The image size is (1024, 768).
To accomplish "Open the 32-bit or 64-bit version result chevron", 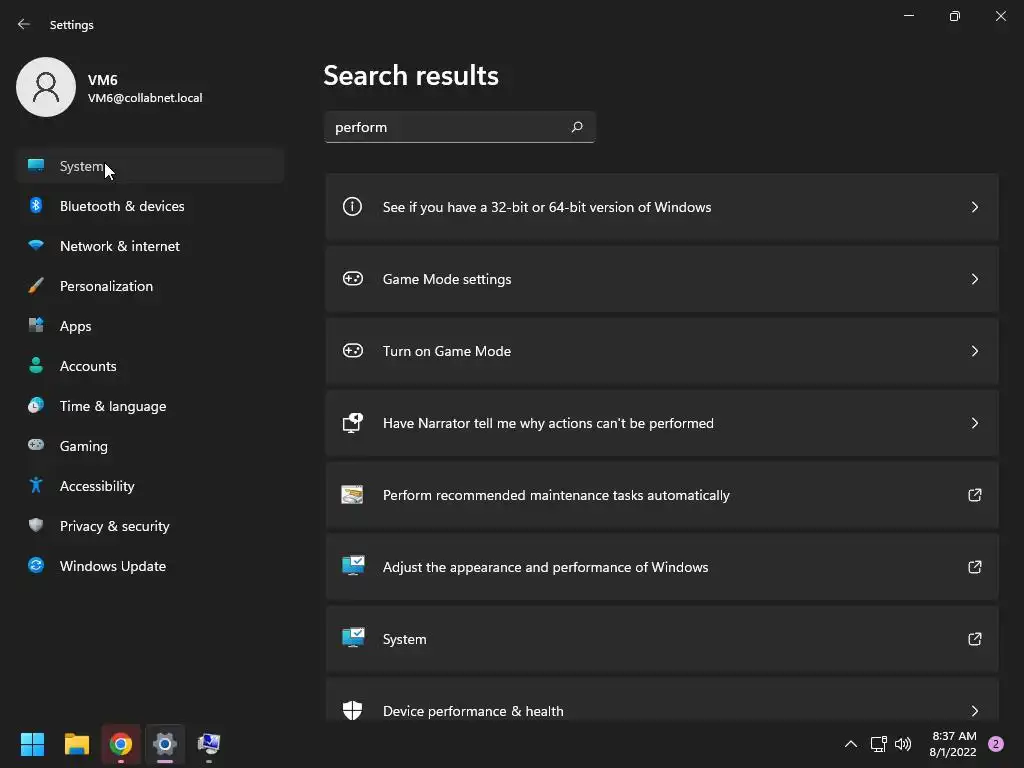I will pos(975,207).
